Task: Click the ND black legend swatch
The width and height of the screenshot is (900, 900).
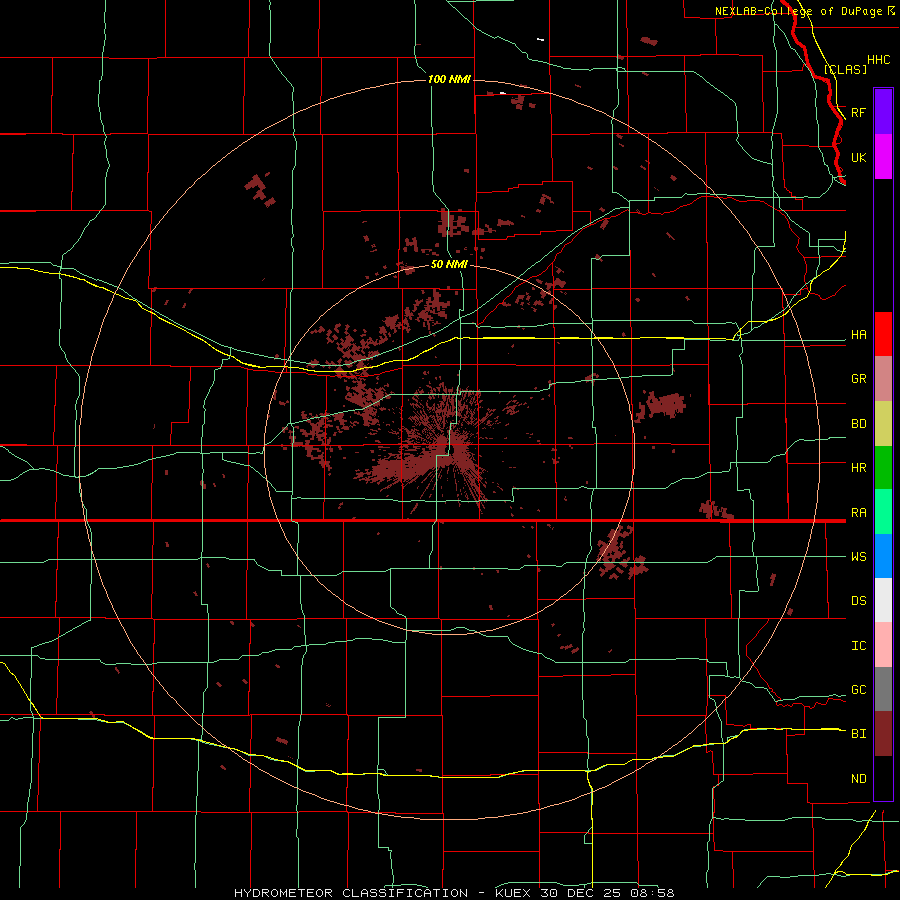Action: click(883, 778)
